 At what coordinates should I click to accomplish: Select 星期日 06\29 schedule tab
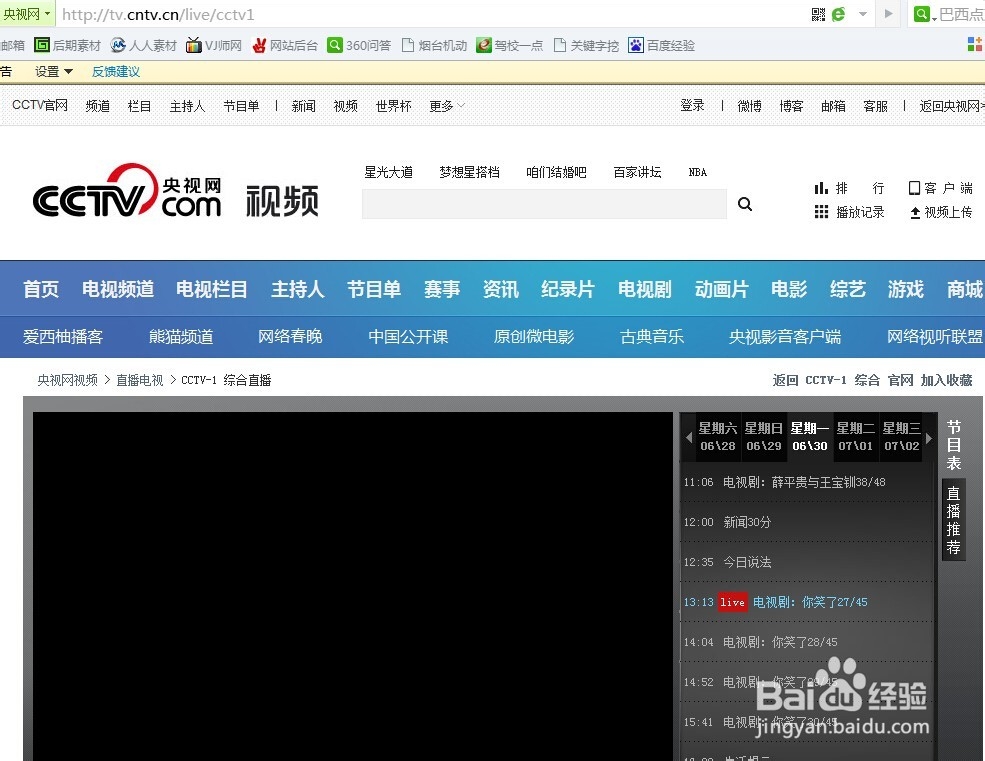[x=764, y=437]
